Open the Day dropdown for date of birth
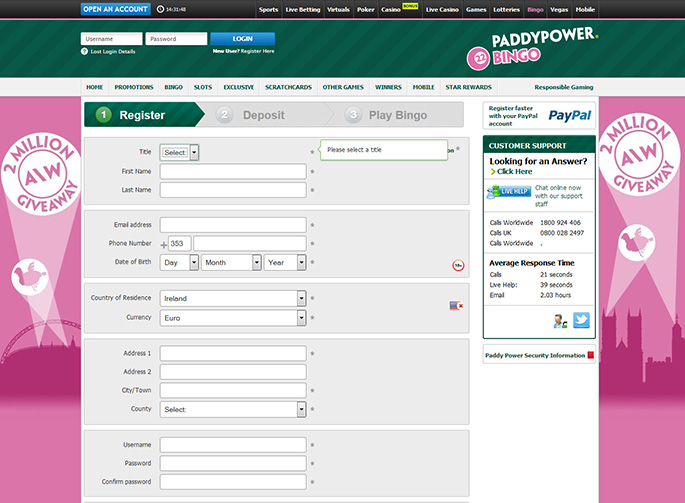This screenshot has width=685, height=503. click(x=179, y=263)
